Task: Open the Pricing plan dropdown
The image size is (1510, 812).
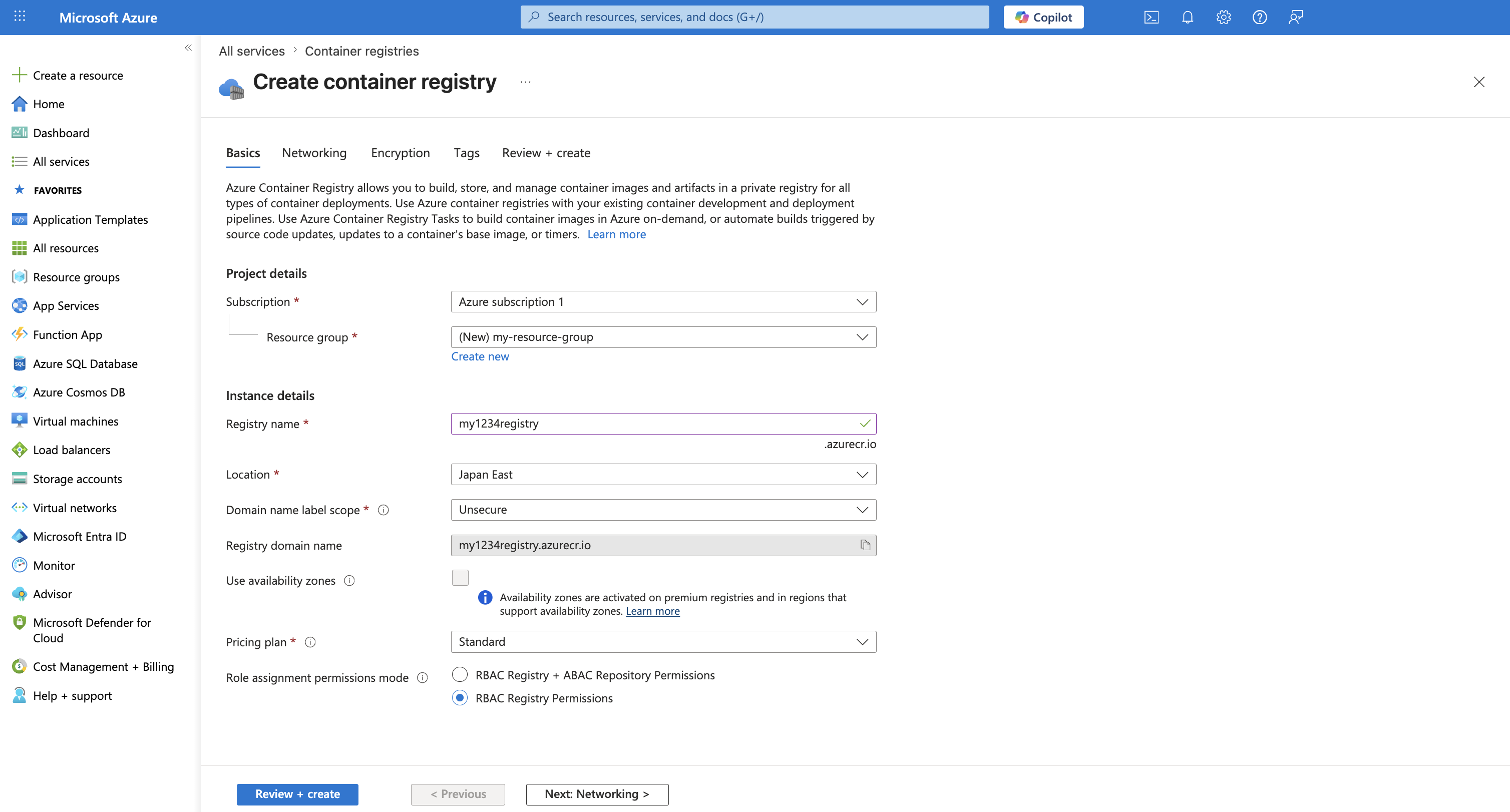Action: (663, 641)
